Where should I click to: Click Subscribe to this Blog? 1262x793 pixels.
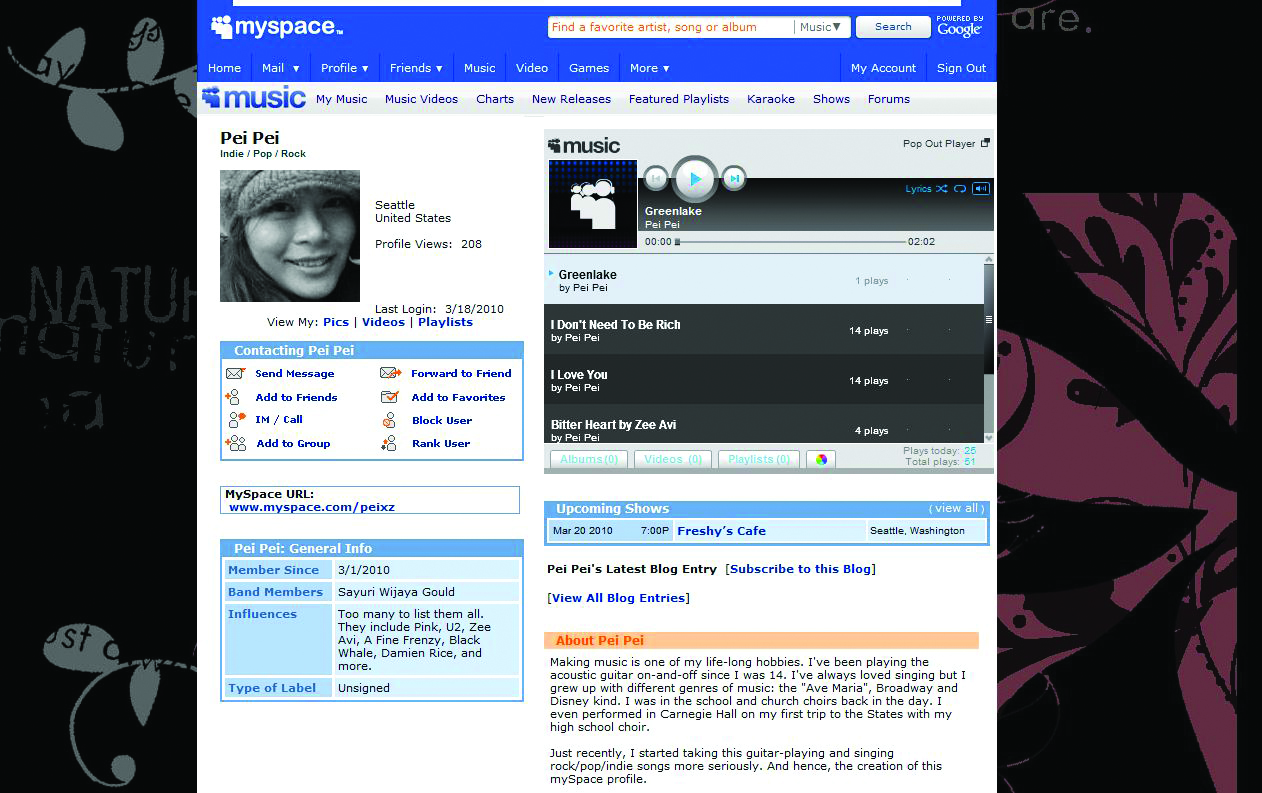[x=801, y=569]
